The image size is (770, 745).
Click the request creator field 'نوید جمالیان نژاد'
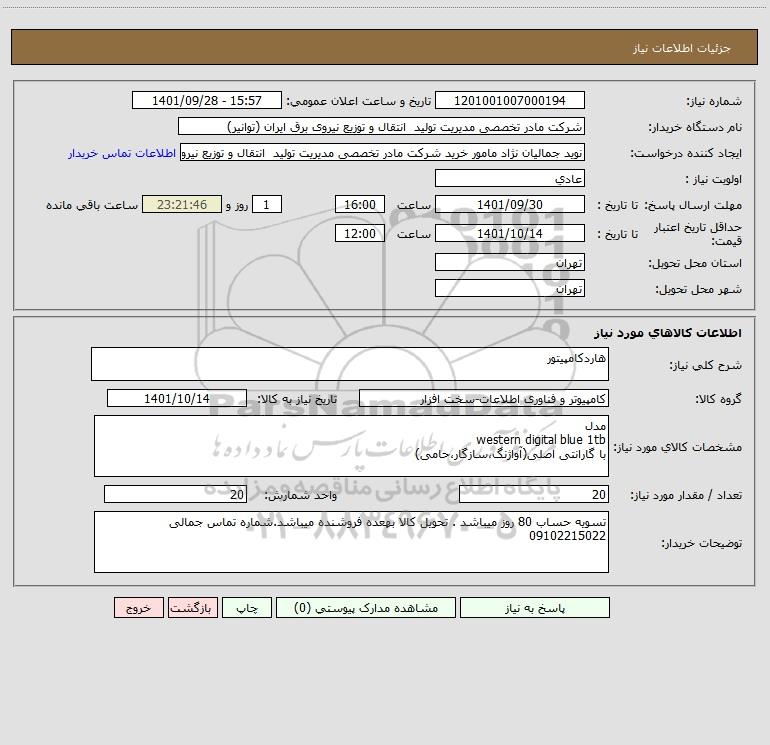click(383, 152)
